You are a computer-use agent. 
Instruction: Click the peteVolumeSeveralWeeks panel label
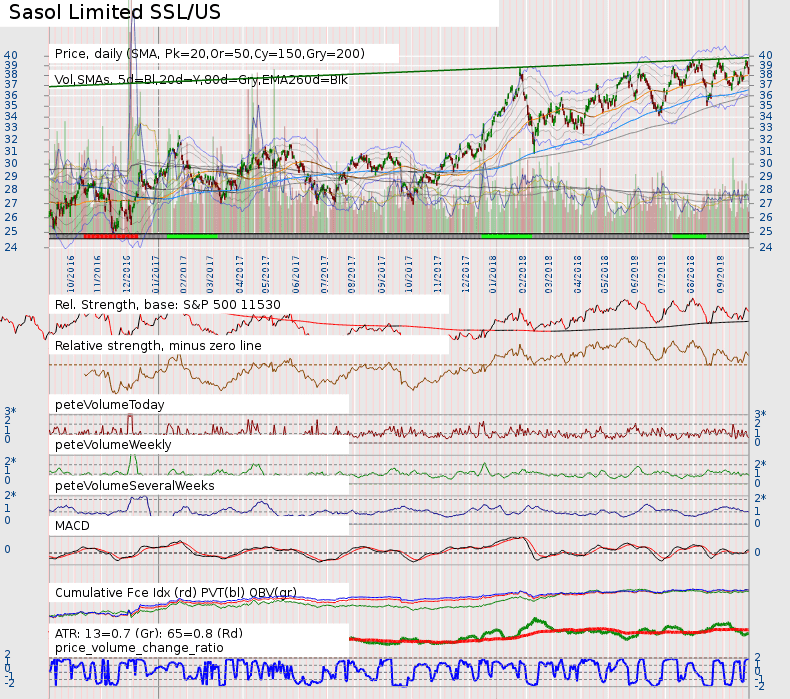(135, 485)
